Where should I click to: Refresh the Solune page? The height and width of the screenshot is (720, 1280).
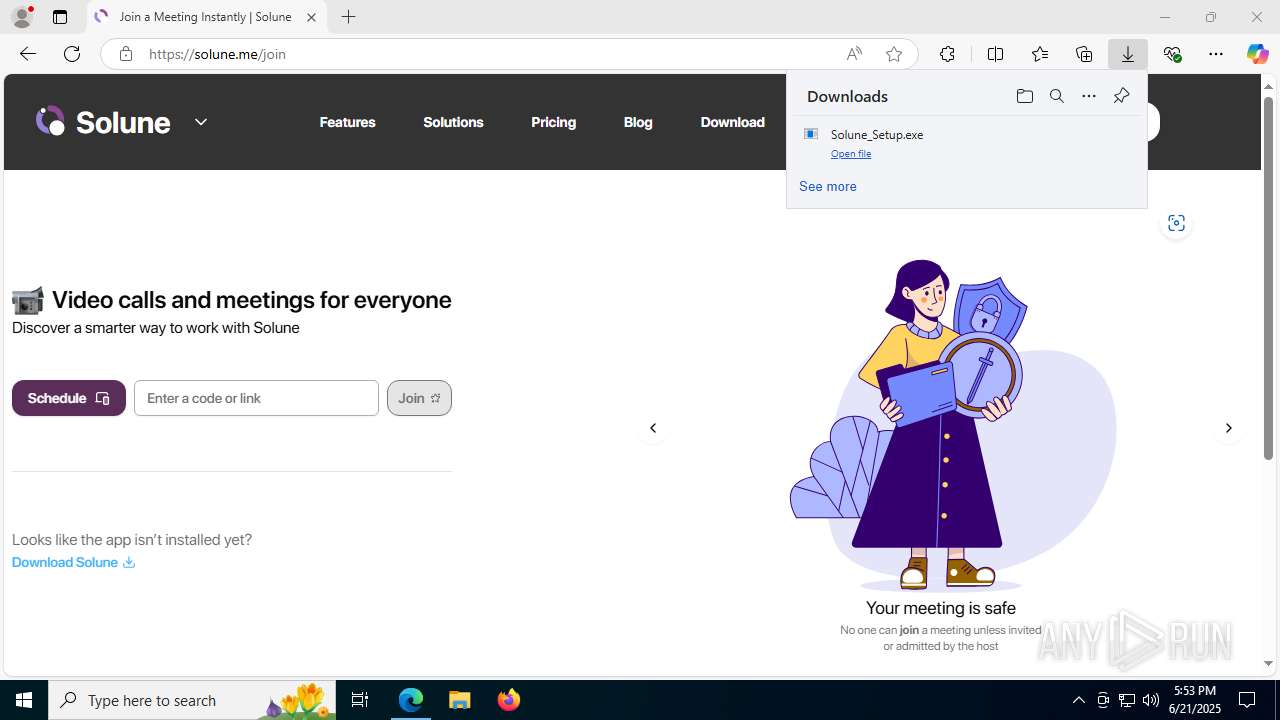click(x=72, y=54)
